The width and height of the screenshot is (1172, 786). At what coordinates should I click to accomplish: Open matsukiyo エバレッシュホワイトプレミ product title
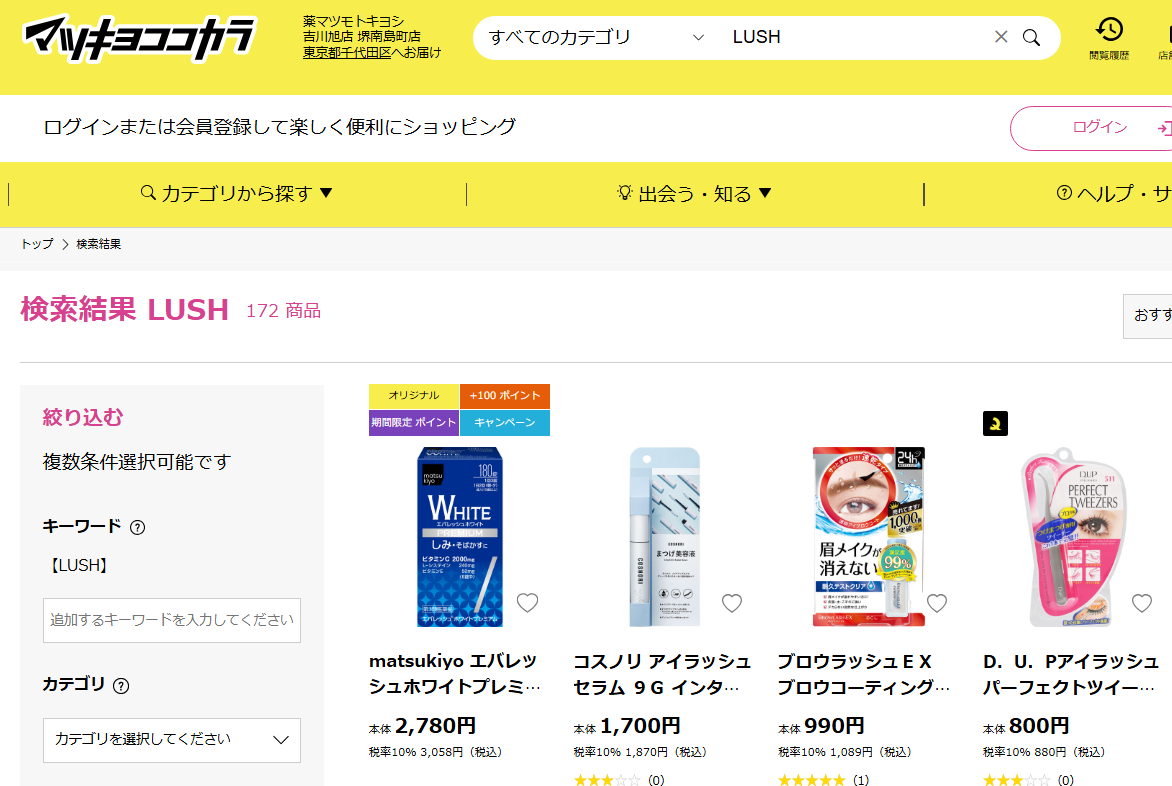454,674
